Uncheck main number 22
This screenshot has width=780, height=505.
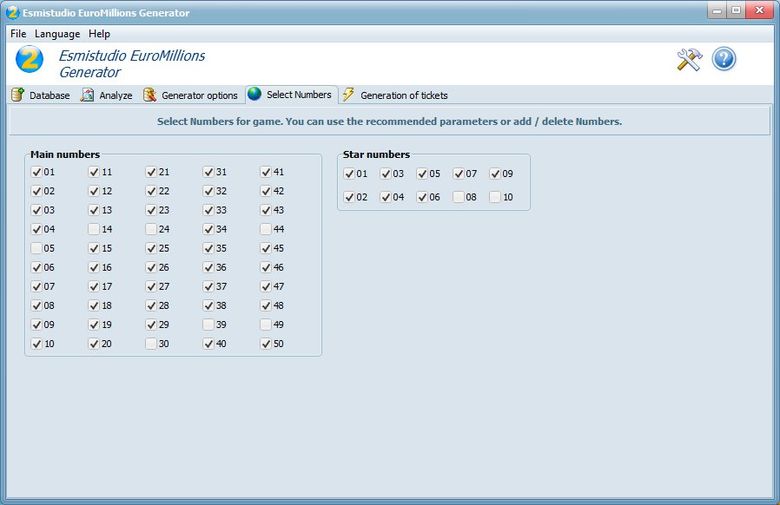[x=151, y=191]
